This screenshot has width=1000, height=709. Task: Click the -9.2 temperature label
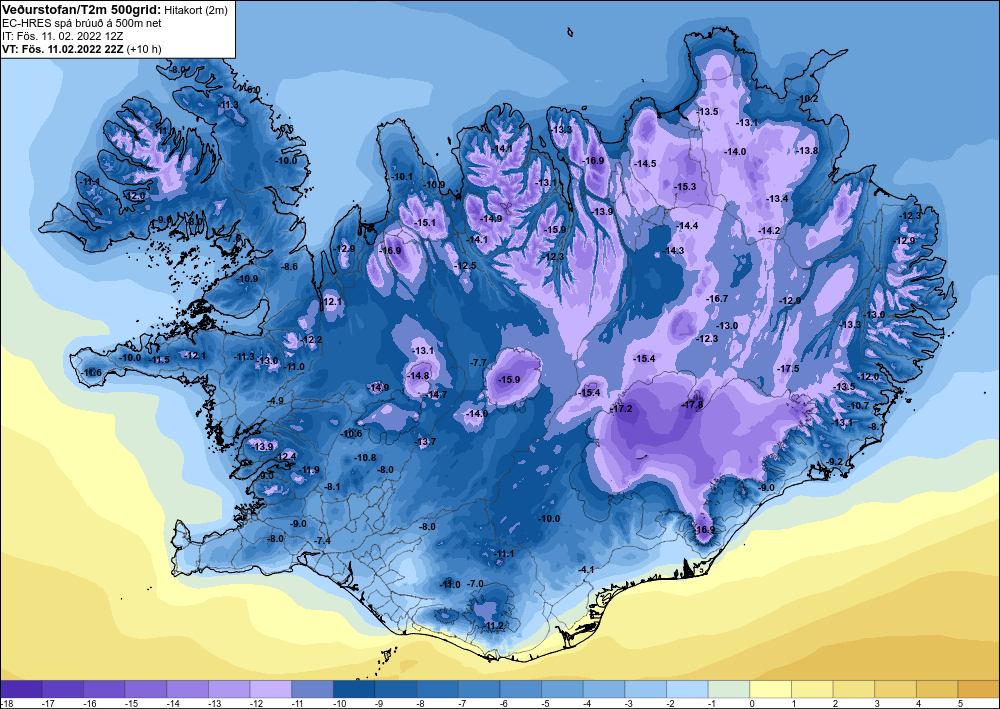[x=835, y=462]
